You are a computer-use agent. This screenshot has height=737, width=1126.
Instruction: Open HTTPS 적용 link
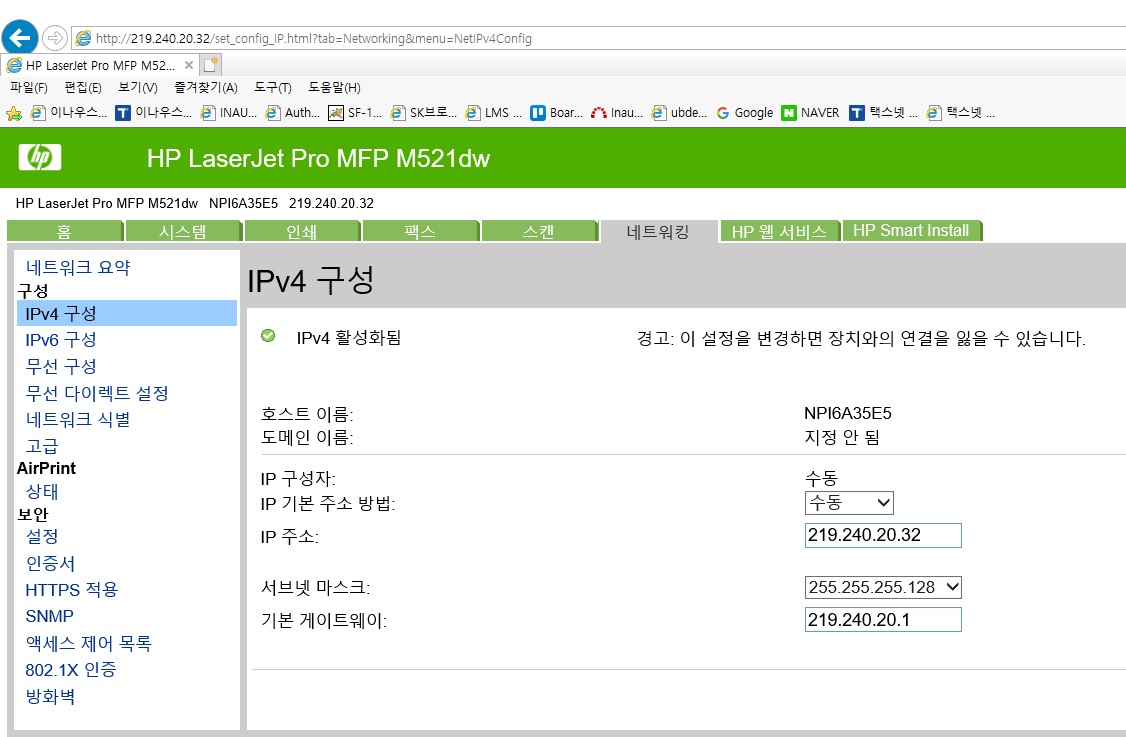(x=72, y=590)
